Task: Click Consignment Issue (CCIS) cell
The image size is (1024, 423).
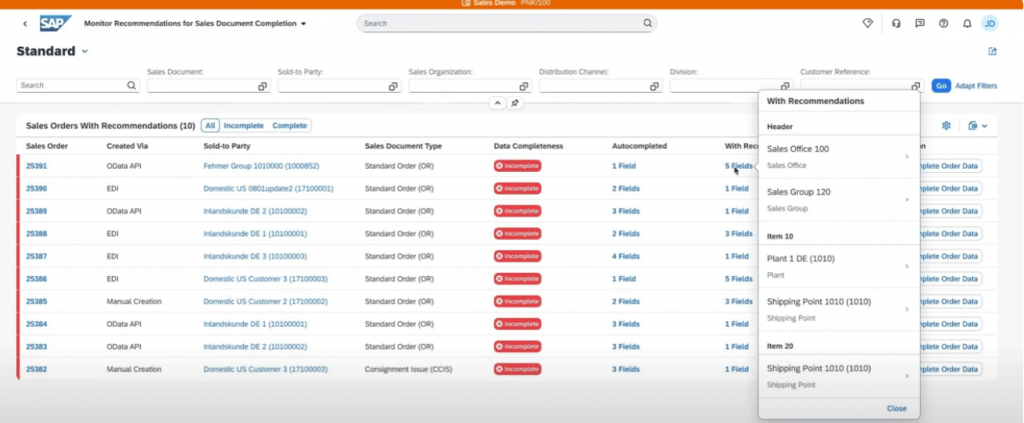Action: 408,369
